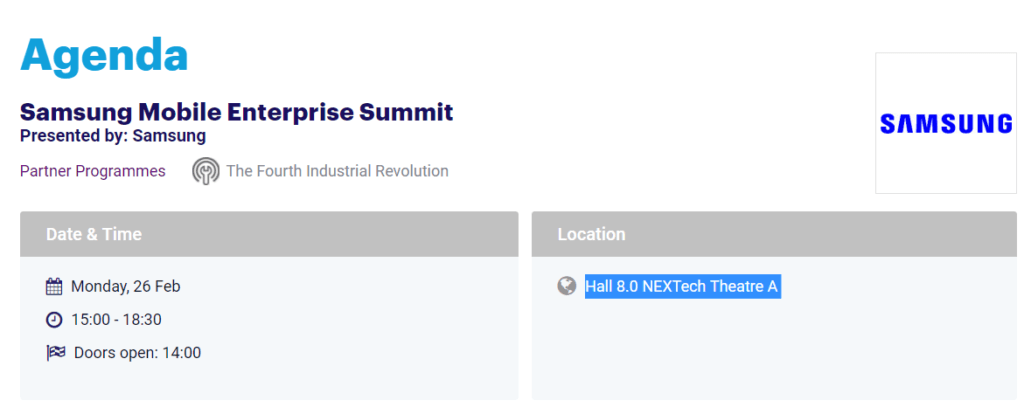Click the 15:00 - 18:30 time range
This screenshot has width=1024, height=414.
(116, 320)
